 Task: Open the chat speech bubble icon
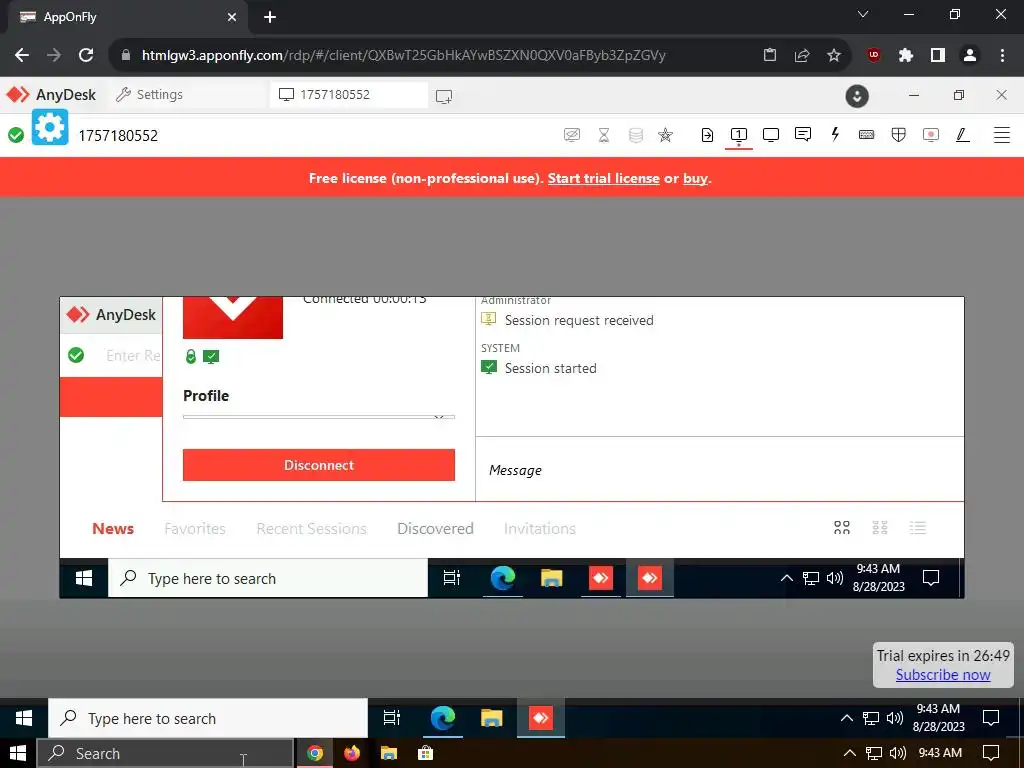pos(803,135)
